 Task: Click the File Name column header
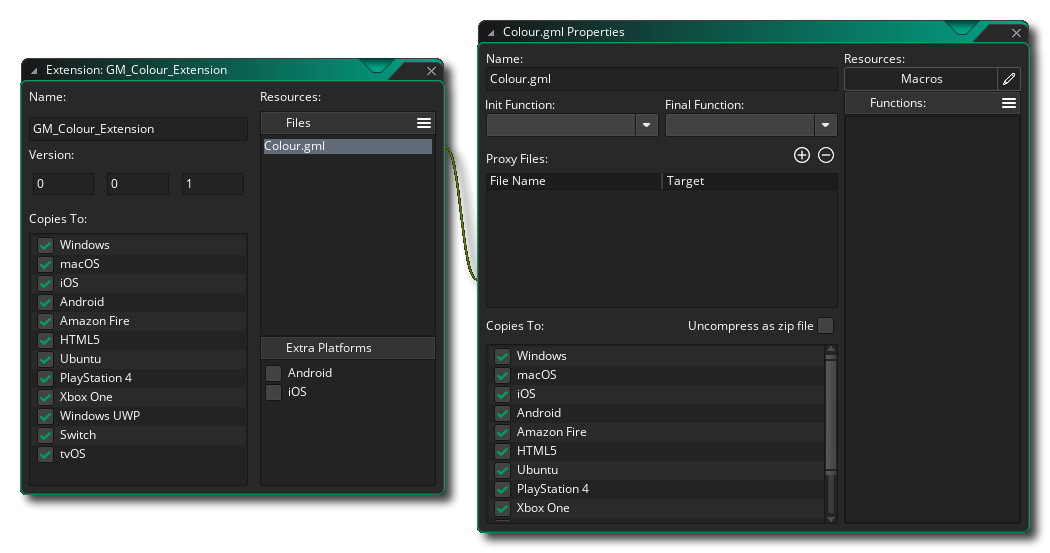573,181
